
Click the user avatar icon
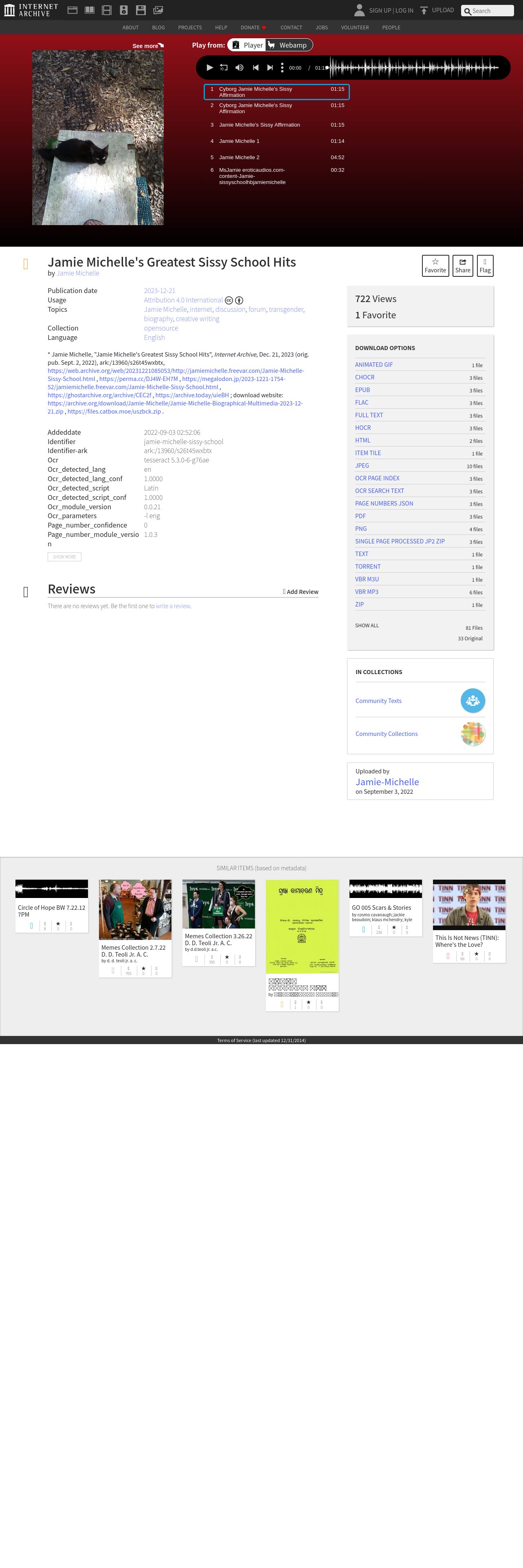coord(359,10)
